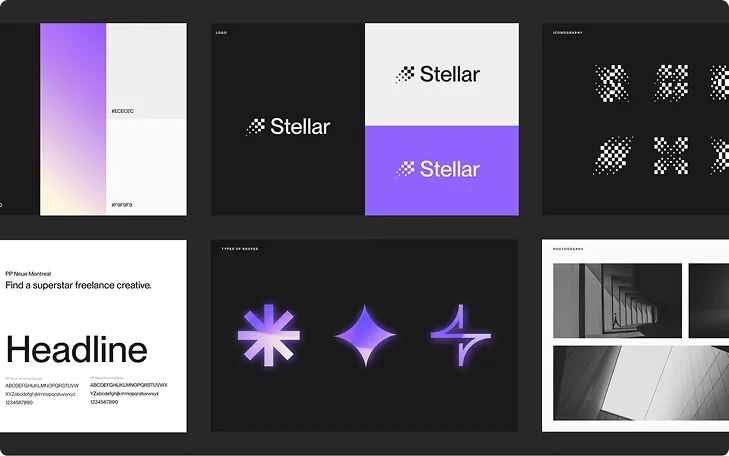Select the slanted halftone icon above the leaf icon
Image resolution: width=729 pixels, height=456 pixels.
click(x=613, y=83)
